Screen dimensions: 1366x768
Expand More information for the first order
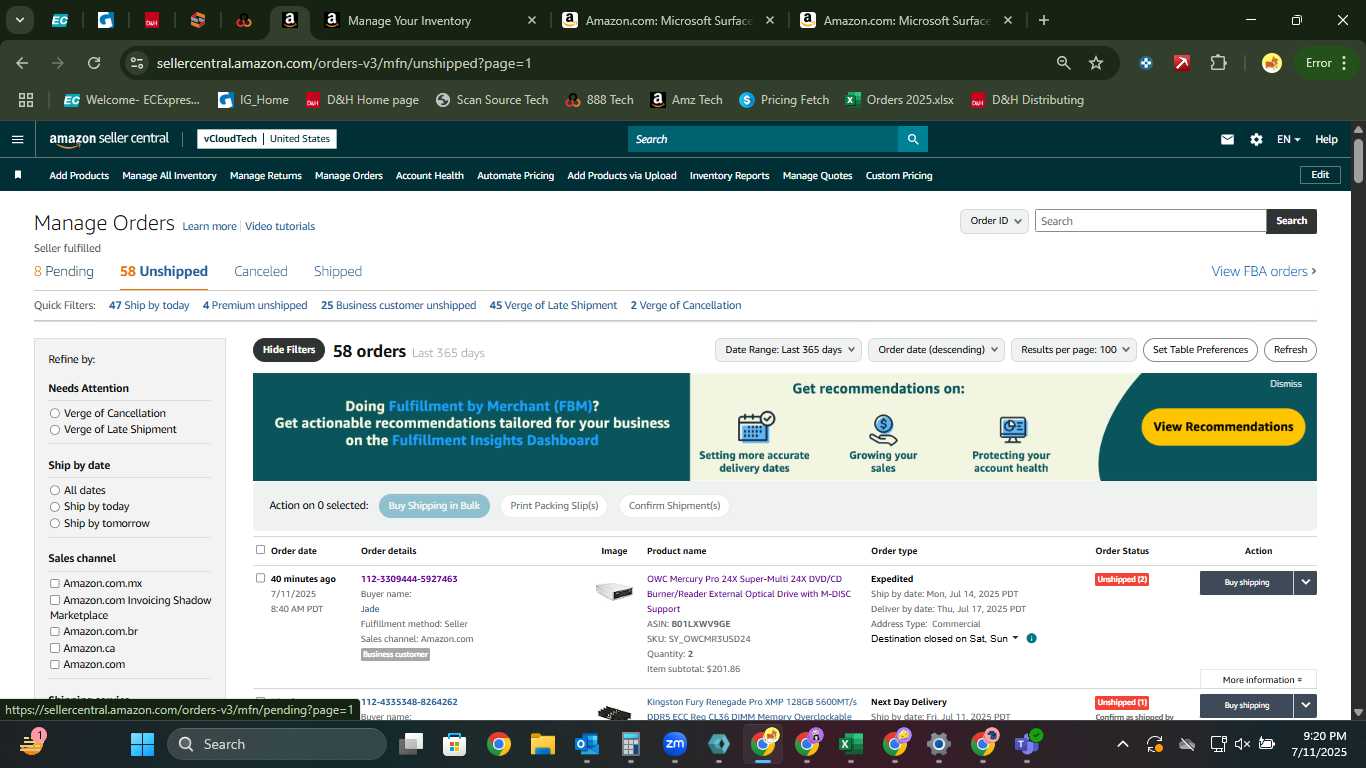pyautogui.click(x=1258, y=680)
